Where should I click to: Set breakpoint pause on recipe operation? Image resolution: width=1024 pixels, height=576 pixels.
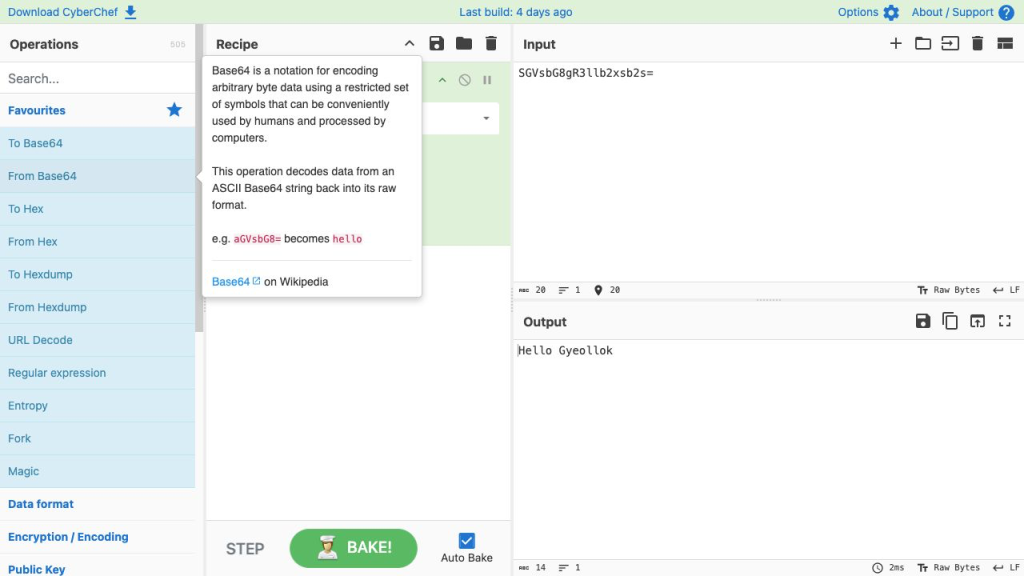click(487, 80)
